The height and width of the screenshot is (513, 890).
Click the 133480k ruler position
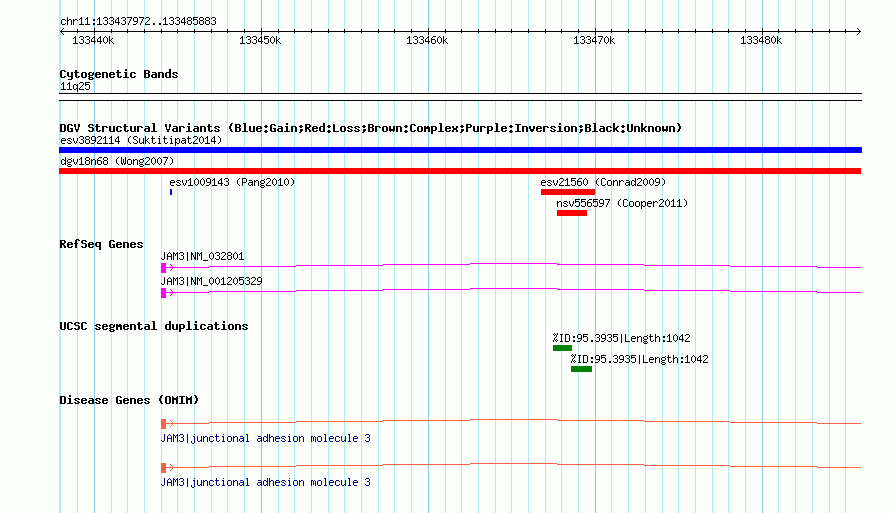761,40
